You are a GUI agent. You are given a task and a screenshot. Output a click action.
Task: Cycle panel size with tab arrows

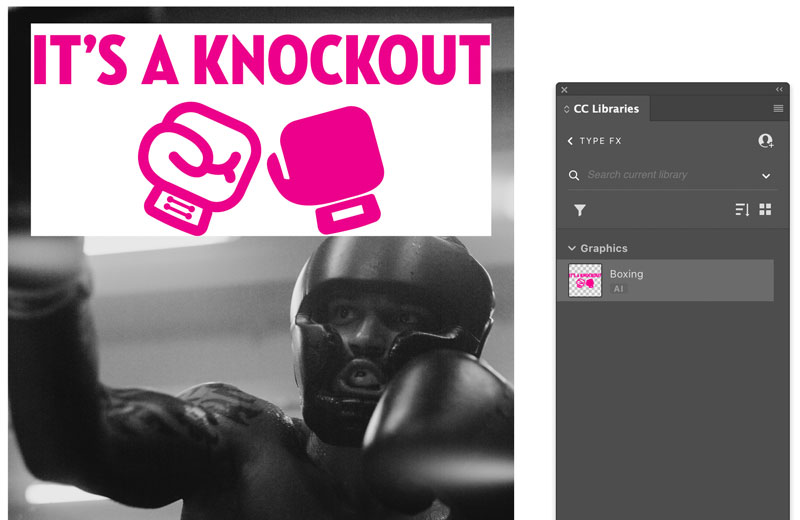[x=566, y=109]
